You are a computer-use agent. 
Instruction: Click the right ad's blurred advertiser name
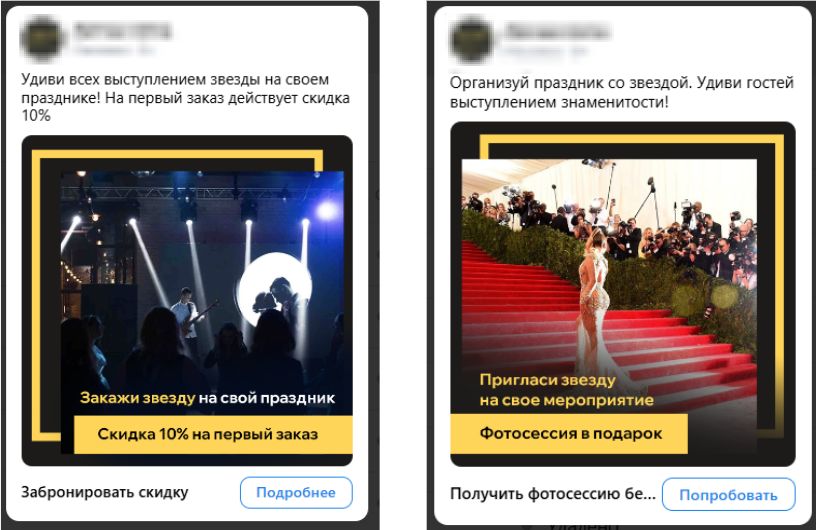tap(557, 31)
